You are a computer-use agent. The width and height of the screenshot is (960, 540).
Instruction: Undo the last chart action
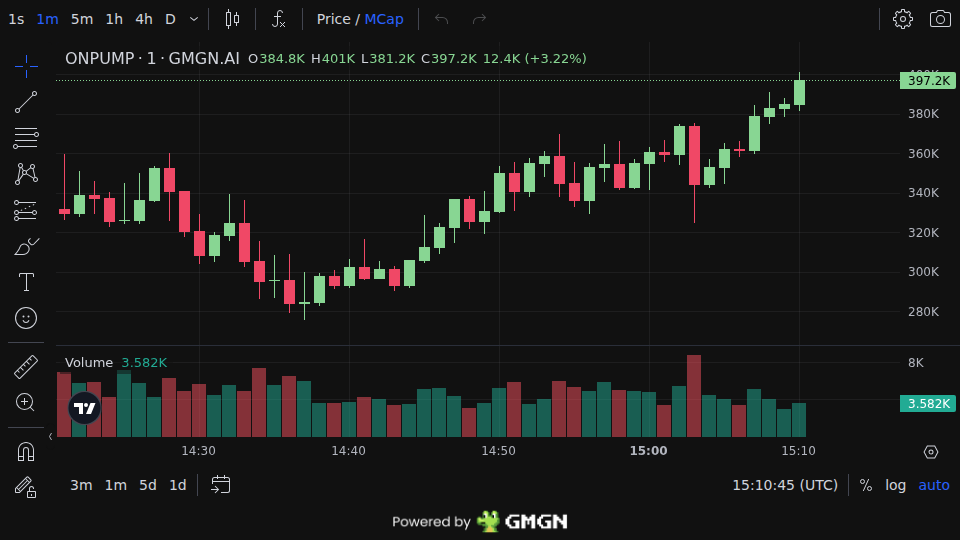[441, 19]
